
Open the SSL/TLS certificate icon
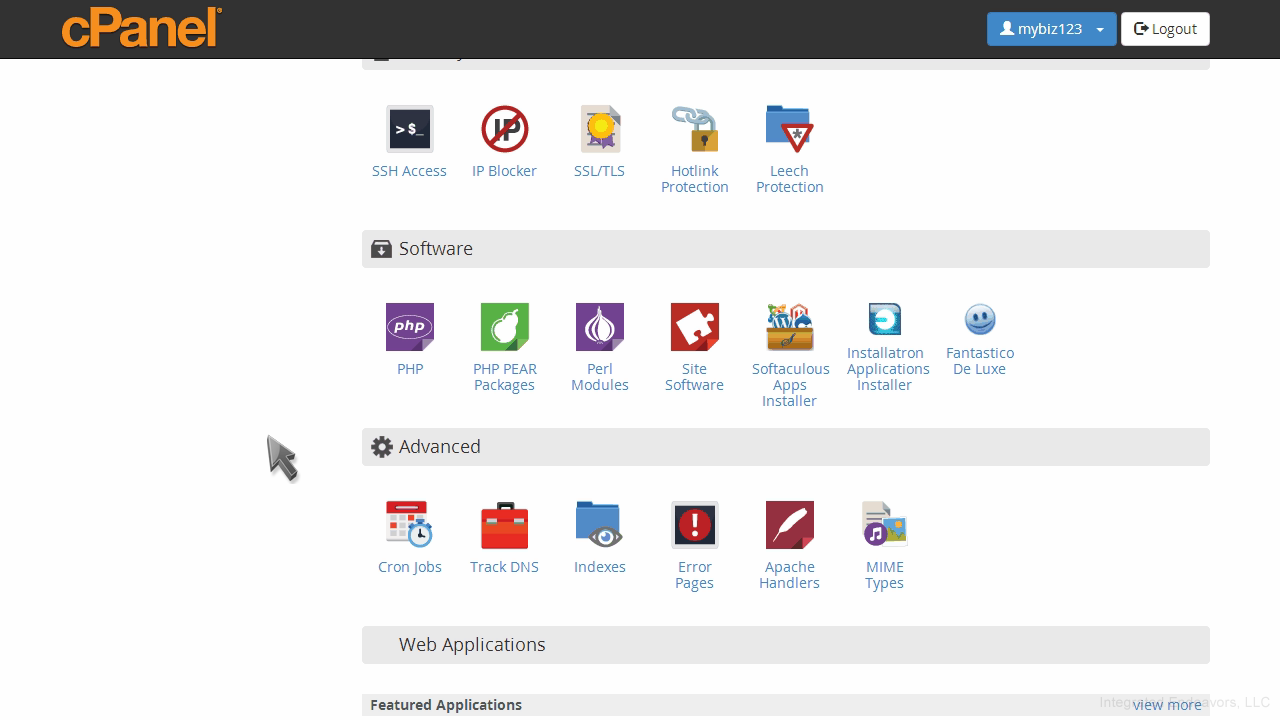600,129
